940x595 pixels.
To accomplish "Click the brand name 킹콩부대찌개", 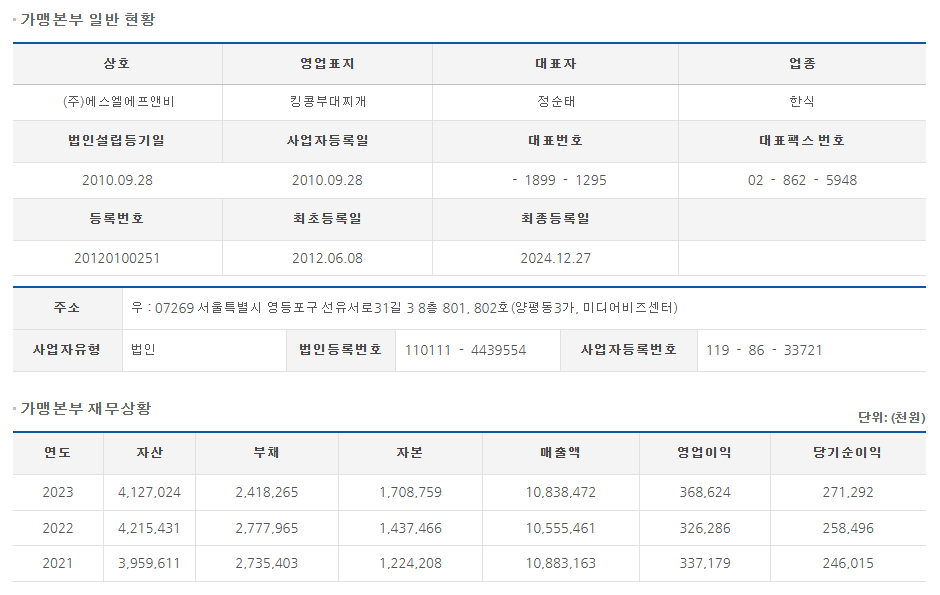I will (327, 101).
